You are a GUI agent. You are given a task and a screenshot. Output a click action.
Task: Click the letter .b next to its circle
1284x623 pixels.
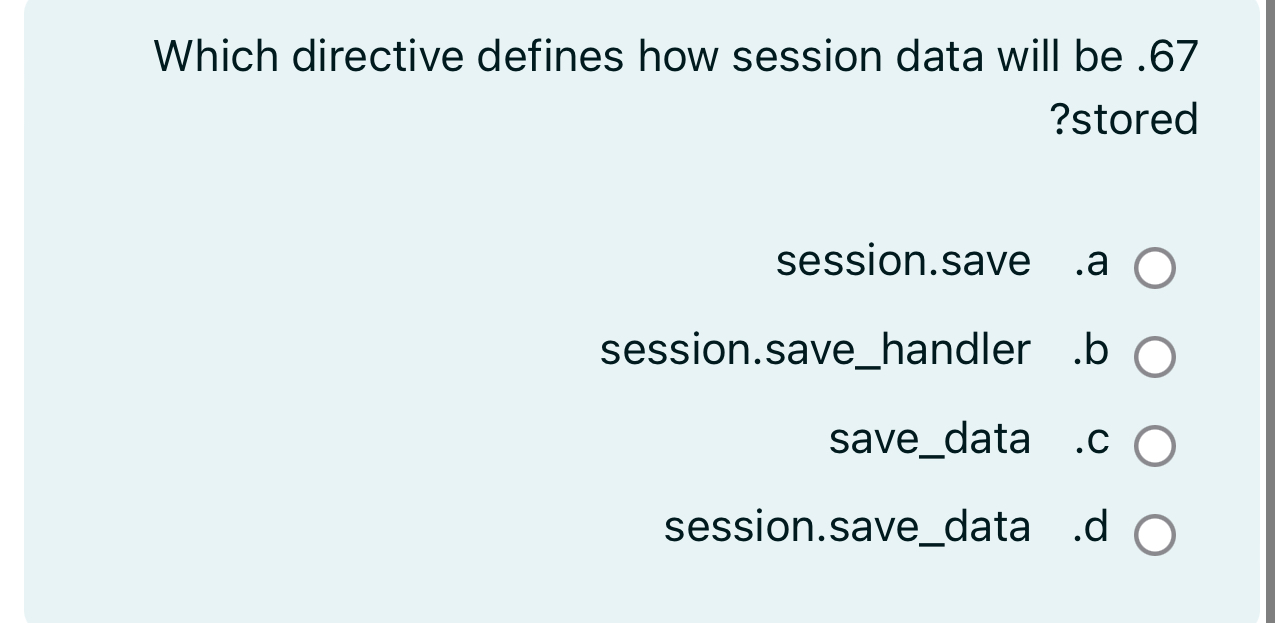tap(1092, 351)
